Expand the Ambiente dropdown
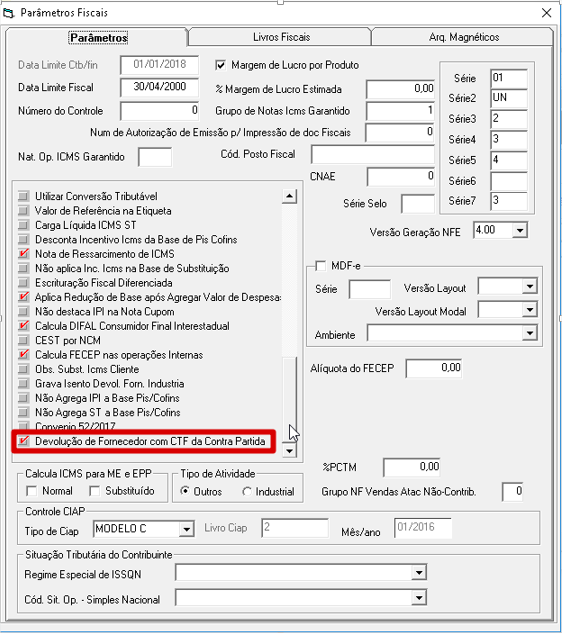 (530, 333)
